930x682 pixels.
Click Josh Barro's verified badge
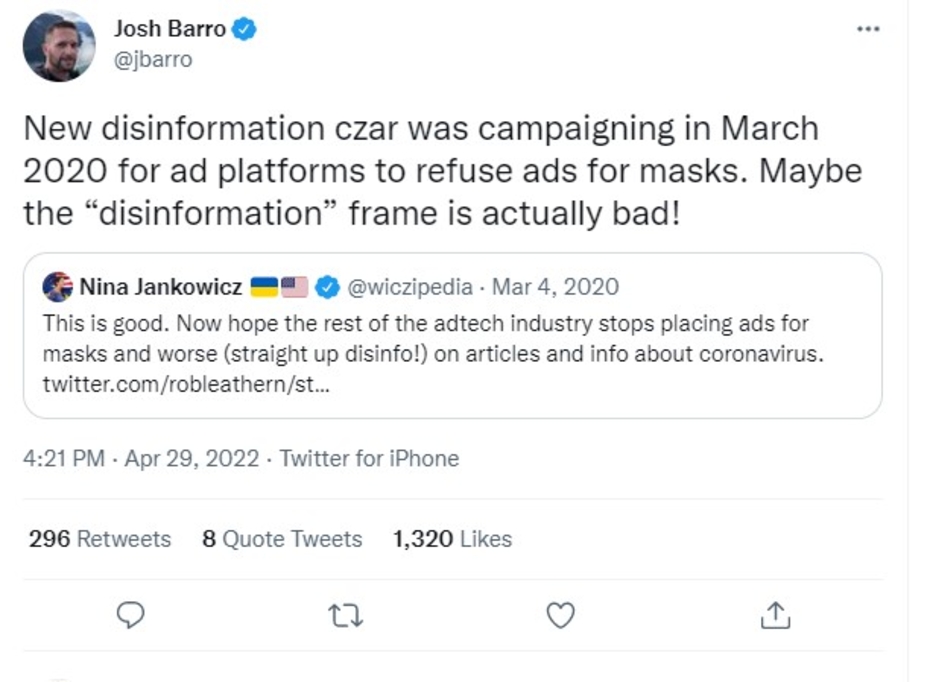[x=246, y=30]
